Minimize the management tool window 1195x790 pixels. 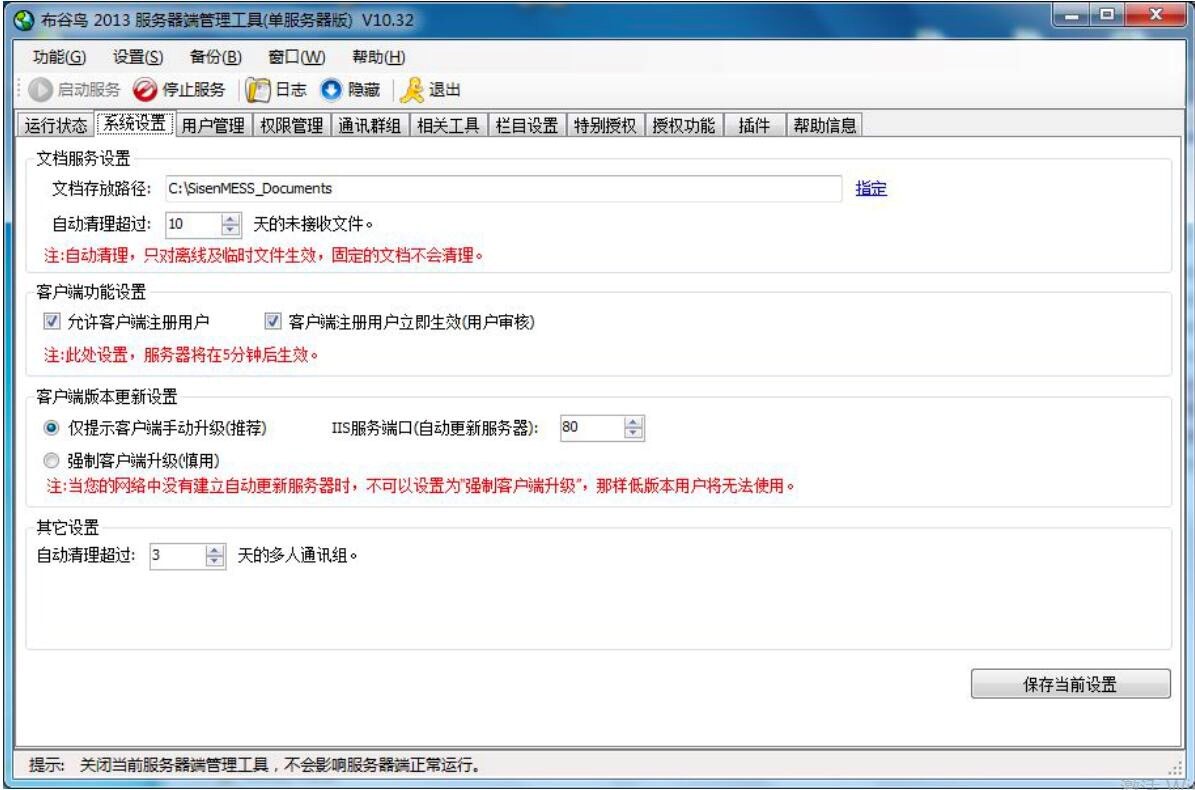(1073, 16)
